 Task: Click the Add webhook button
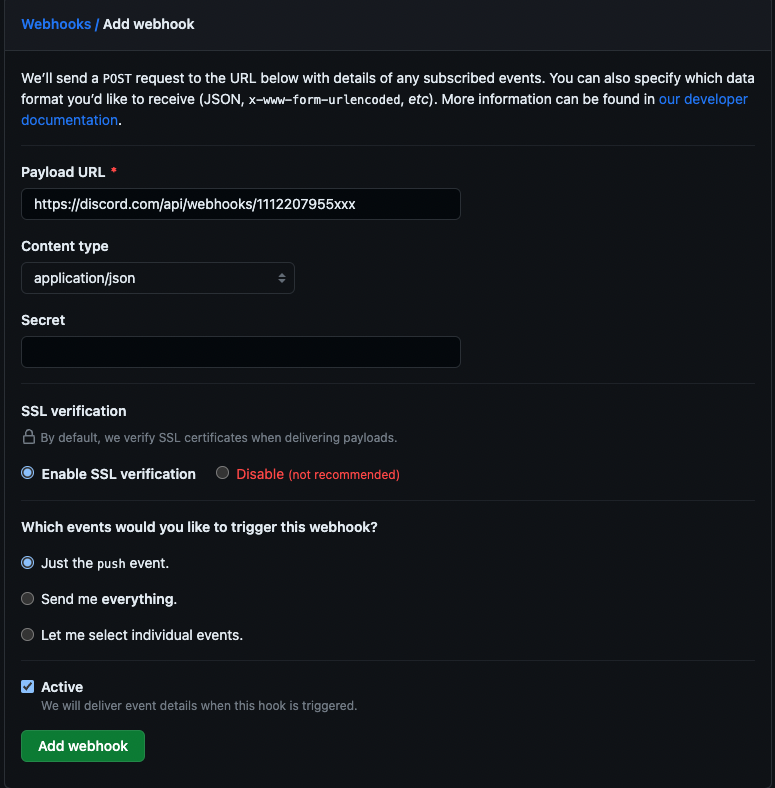[x=83, y=746]
